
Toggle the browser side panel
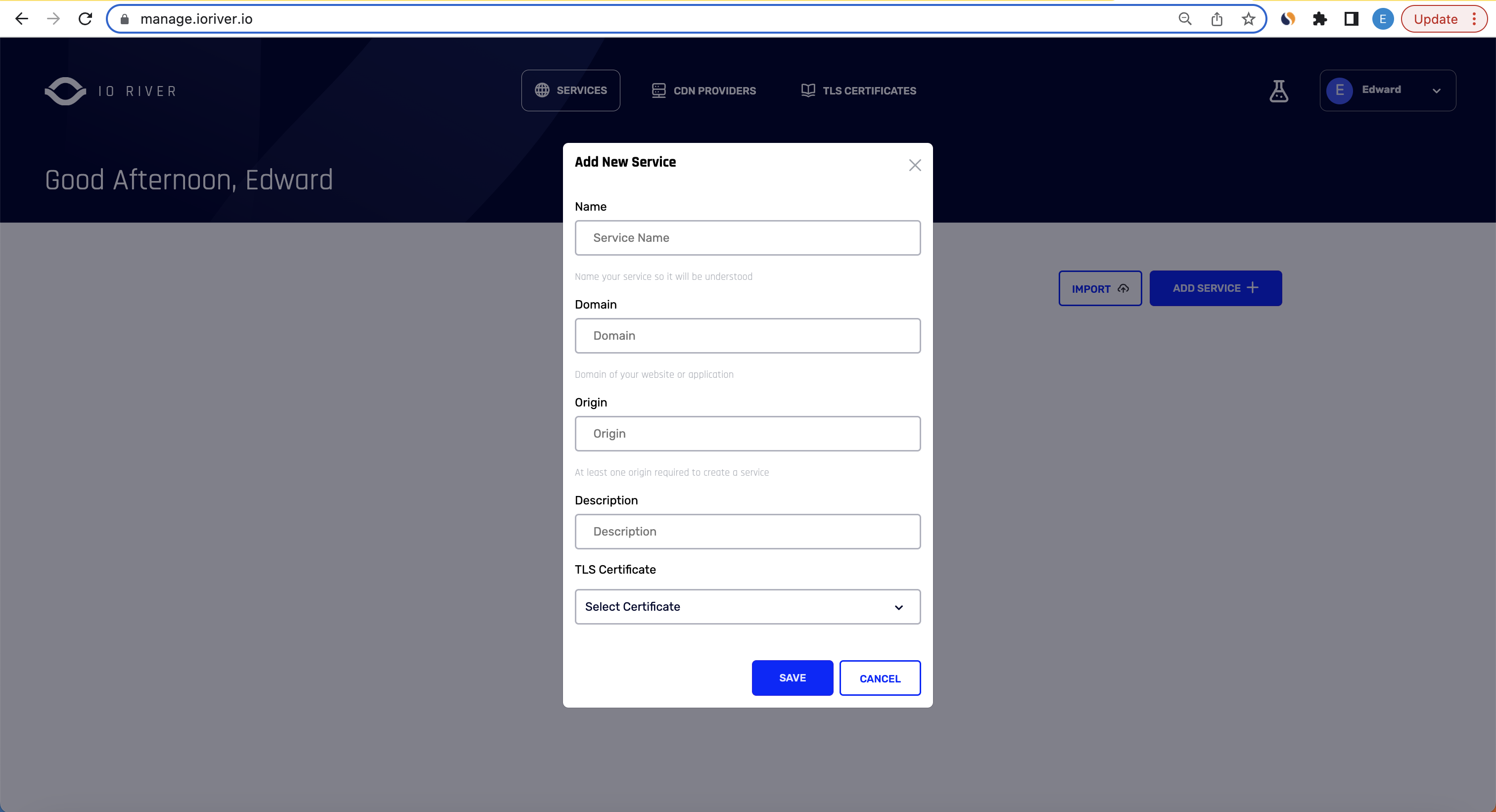(1352, 19)
